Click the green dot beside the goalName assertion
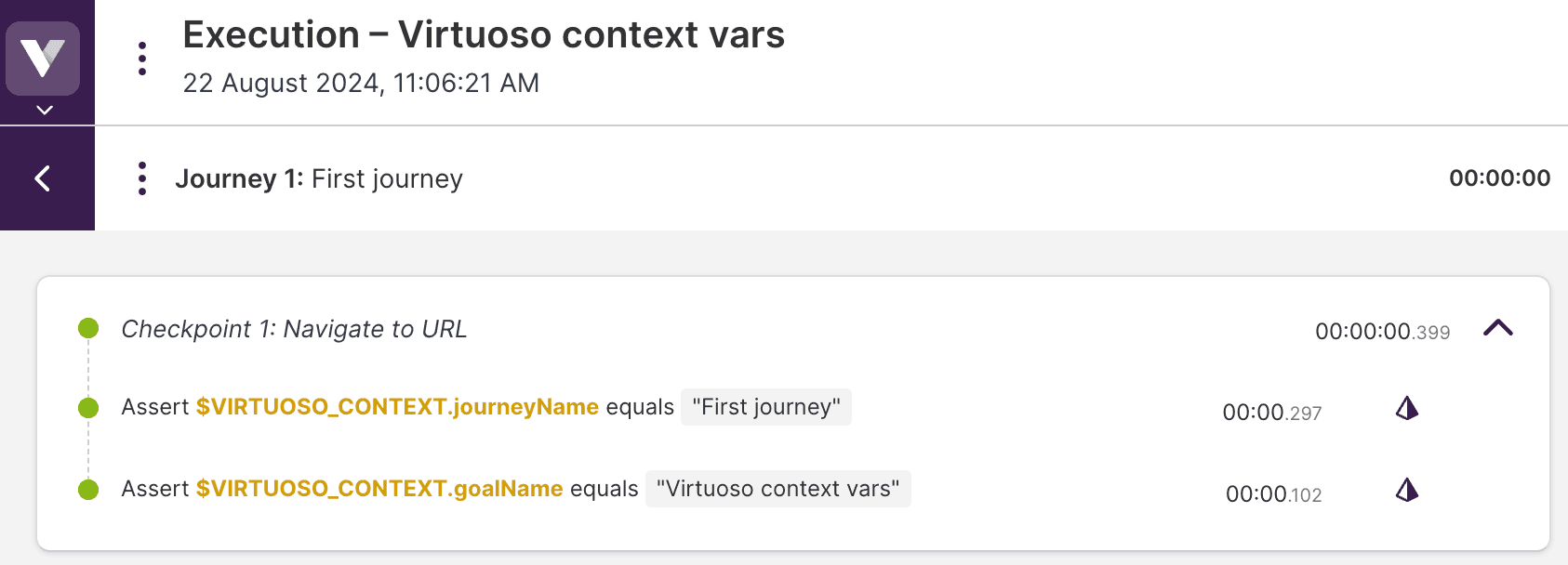The height and width of the screenshot is (565, 1568). (x=87, y=488)
